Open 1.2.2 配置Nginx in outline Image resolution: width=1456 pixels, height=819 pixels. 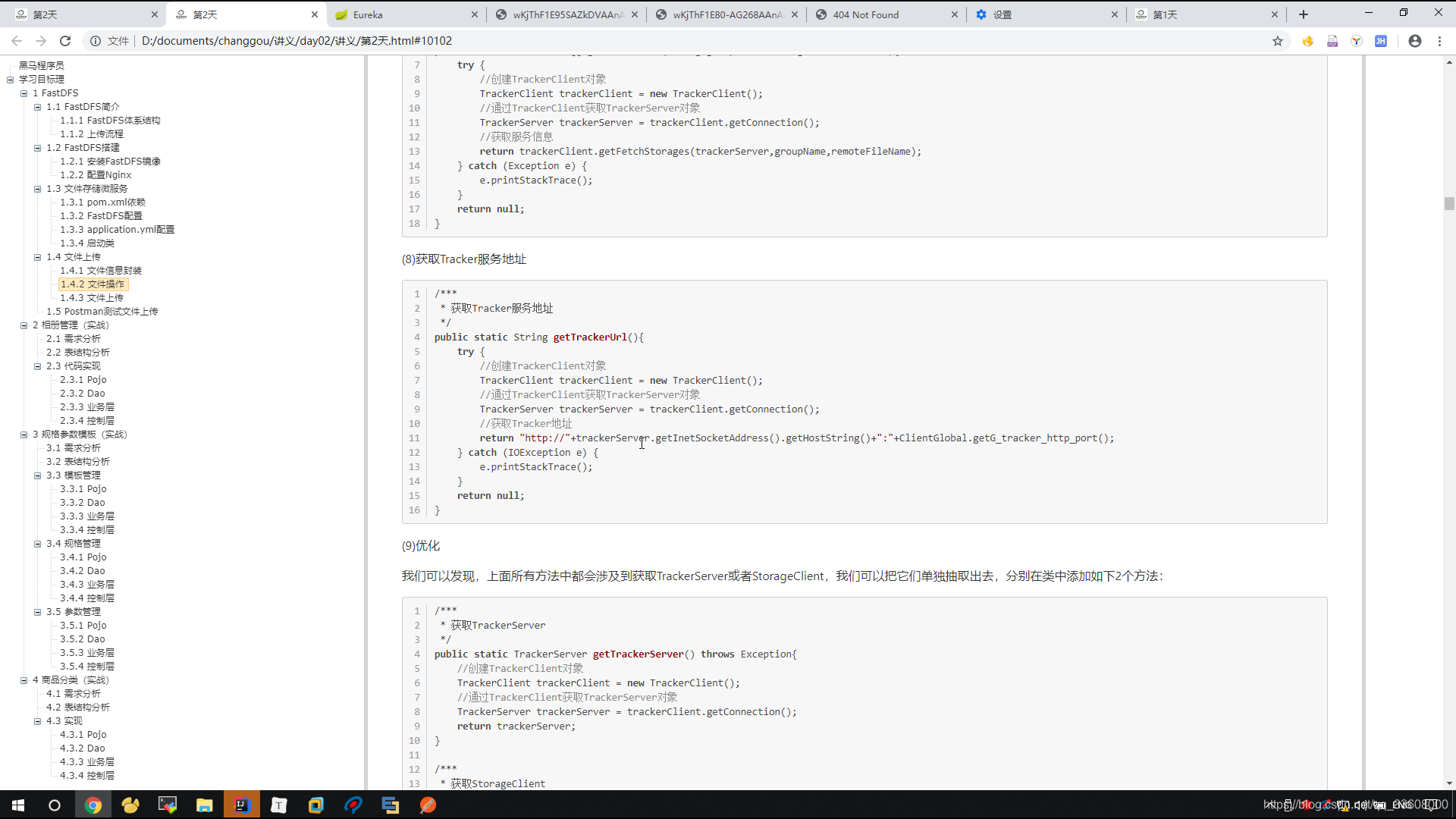(96, 175)
